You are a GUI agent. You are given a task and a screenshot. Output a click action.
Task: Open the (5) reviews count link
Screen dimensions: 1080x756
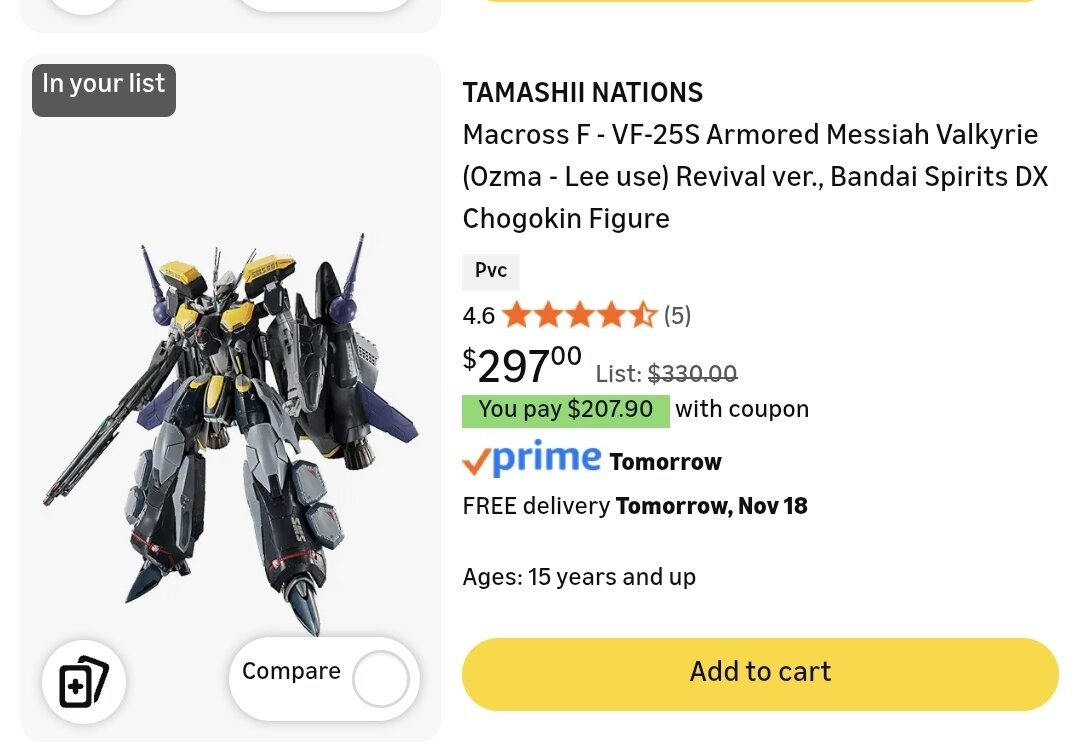point(677,316)
